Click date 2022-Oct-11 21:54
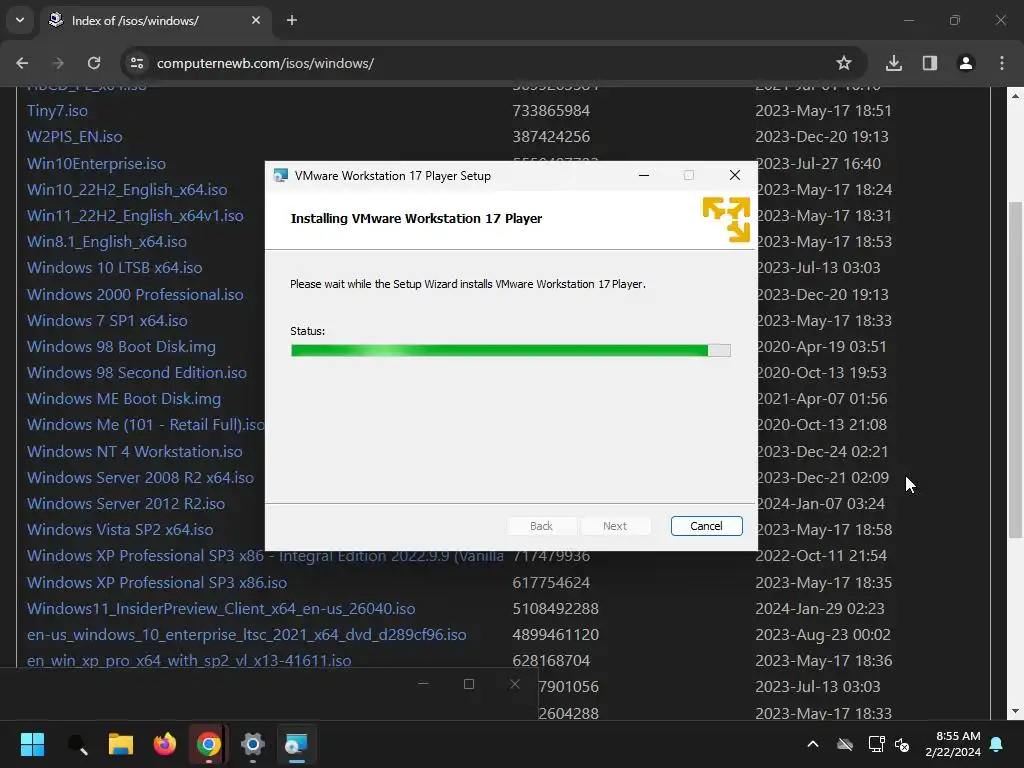The image size is (1024, 768). [821, 556]
